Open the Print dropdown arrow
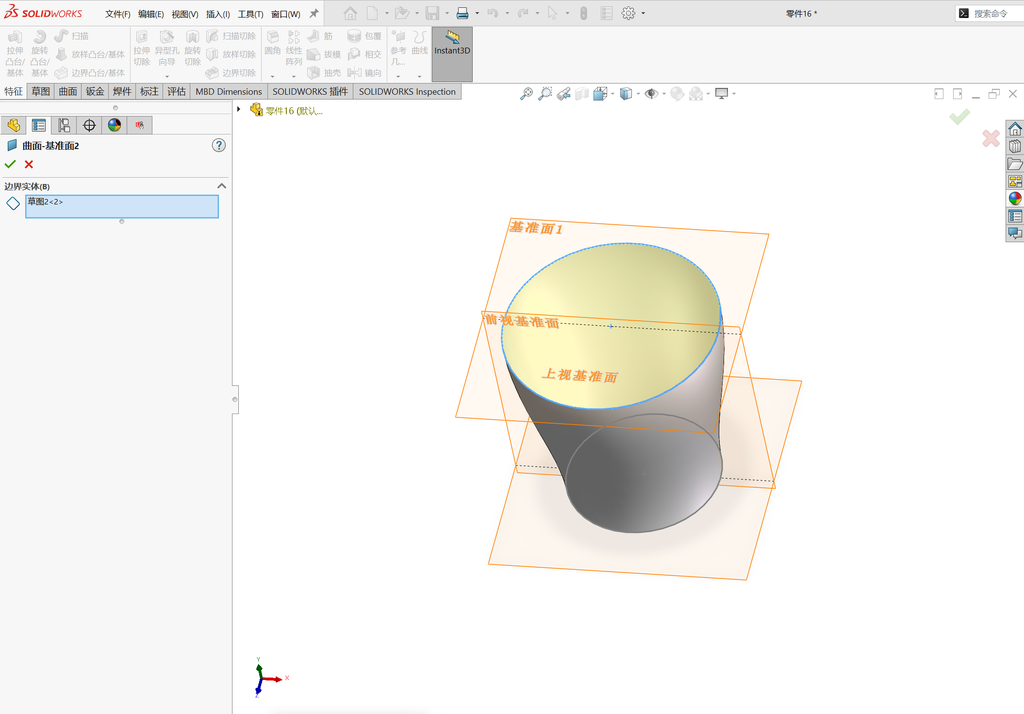 477,13
